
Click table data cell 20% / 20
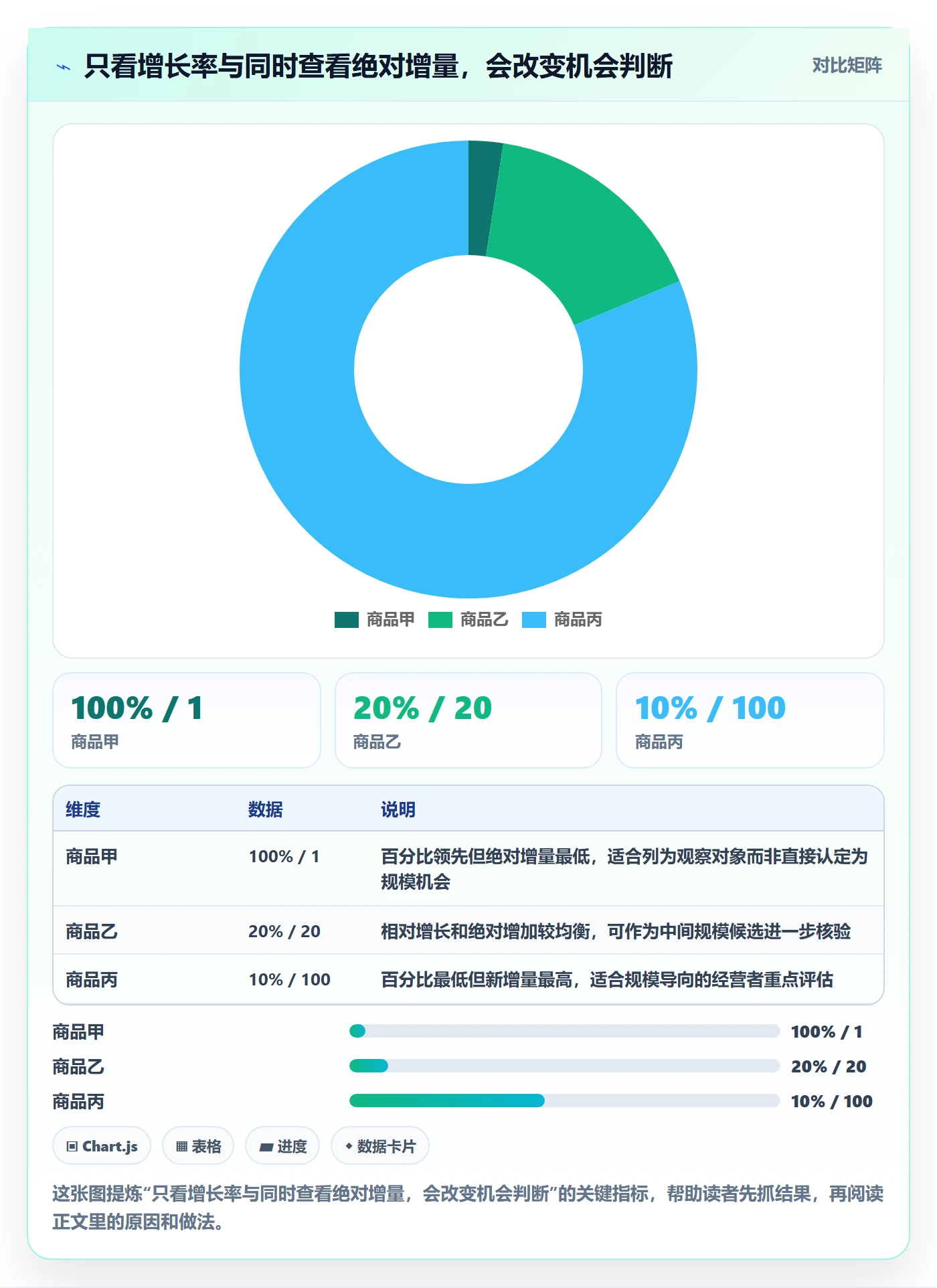pos(284,931)
